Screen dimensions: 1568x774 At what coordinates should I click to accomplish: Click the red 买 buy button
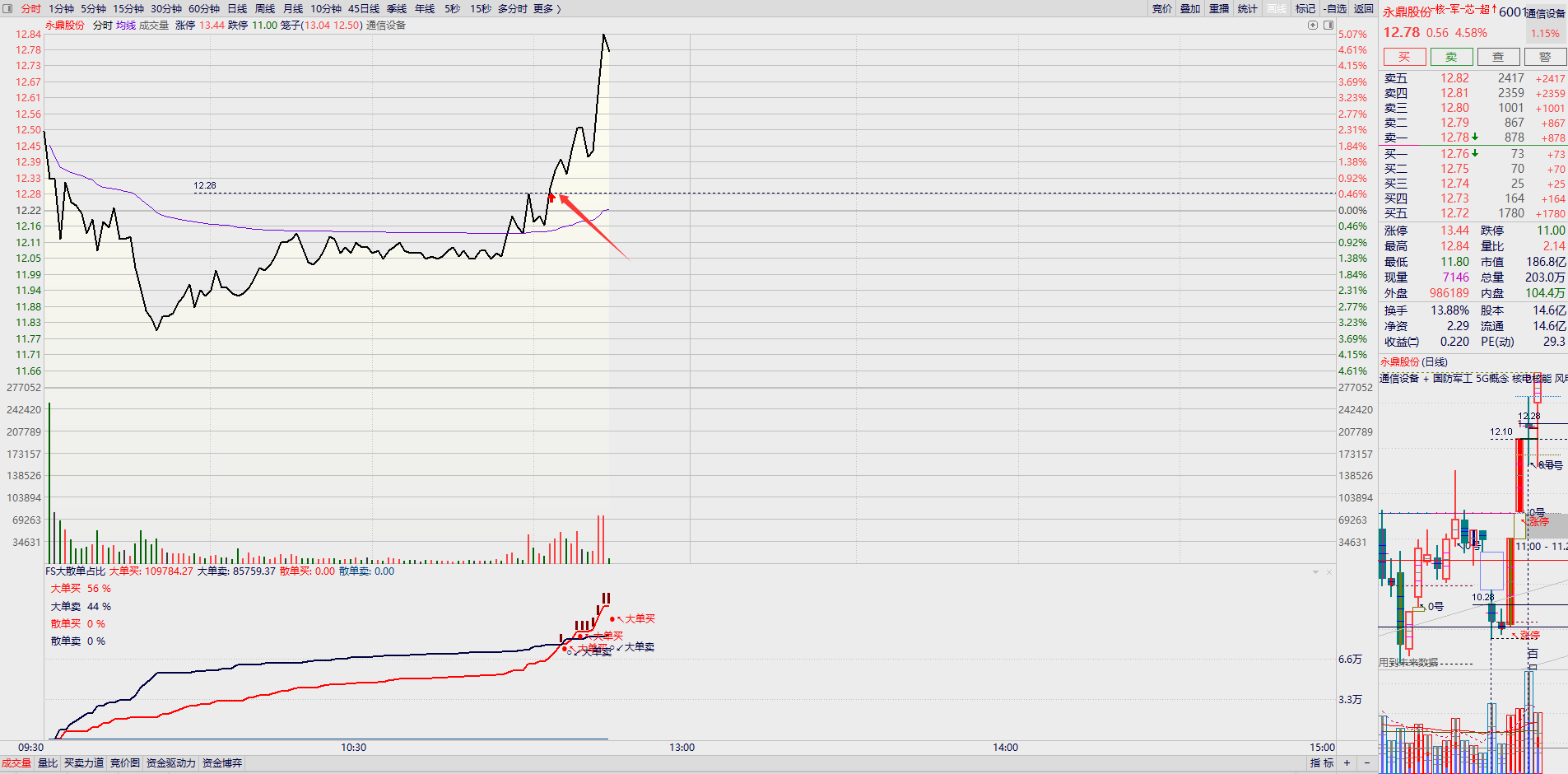tap(1404, 57)
